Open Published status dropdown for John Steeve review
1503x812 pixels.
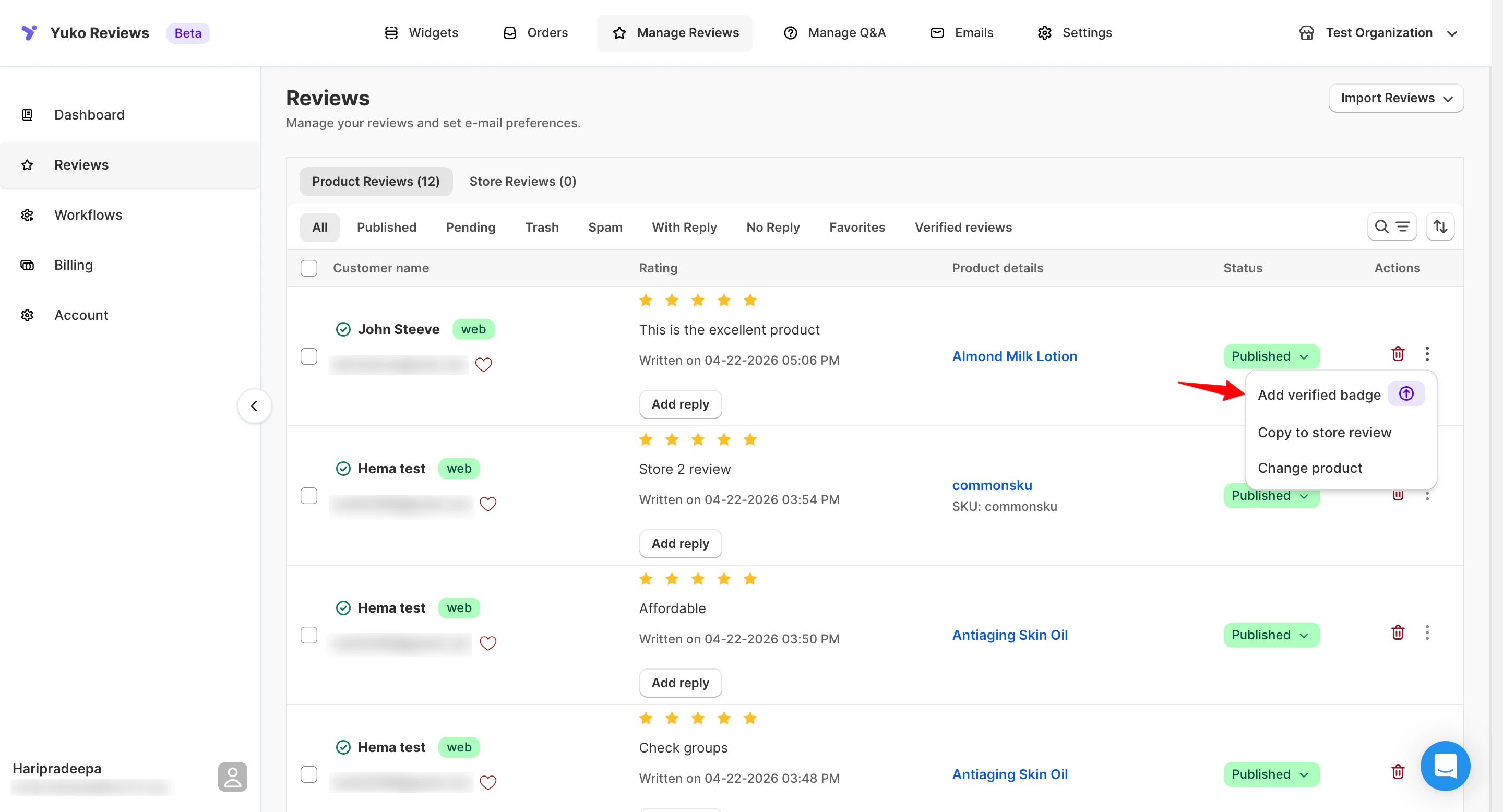(1271, 356)
